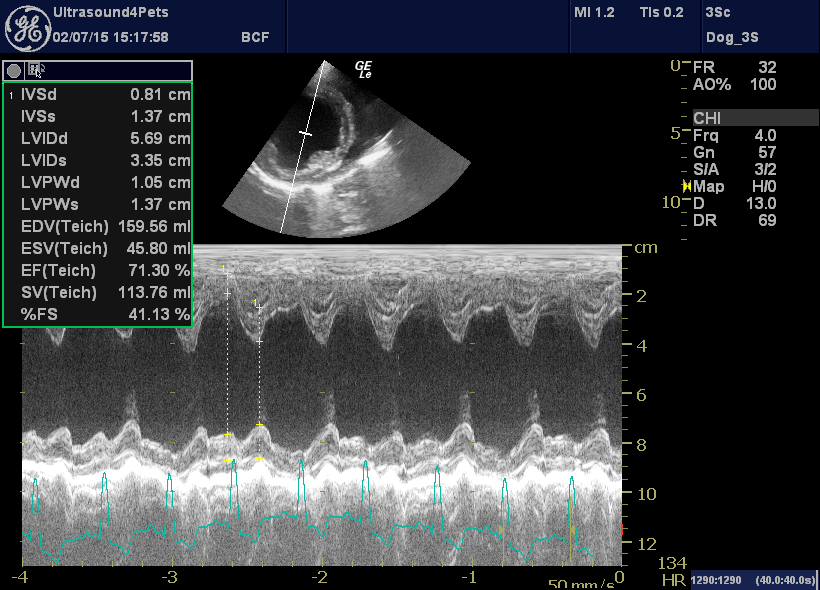Click the worksheet grid icon in measurement header

(x=35, y=70)
